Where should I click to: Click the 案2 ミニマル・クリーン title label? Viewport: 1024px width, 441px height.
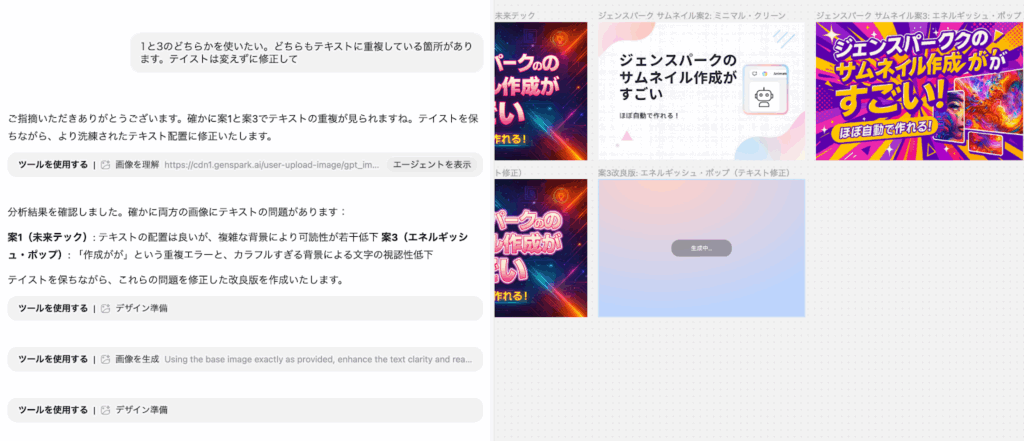pyautogui.click(x=691, y=15)
